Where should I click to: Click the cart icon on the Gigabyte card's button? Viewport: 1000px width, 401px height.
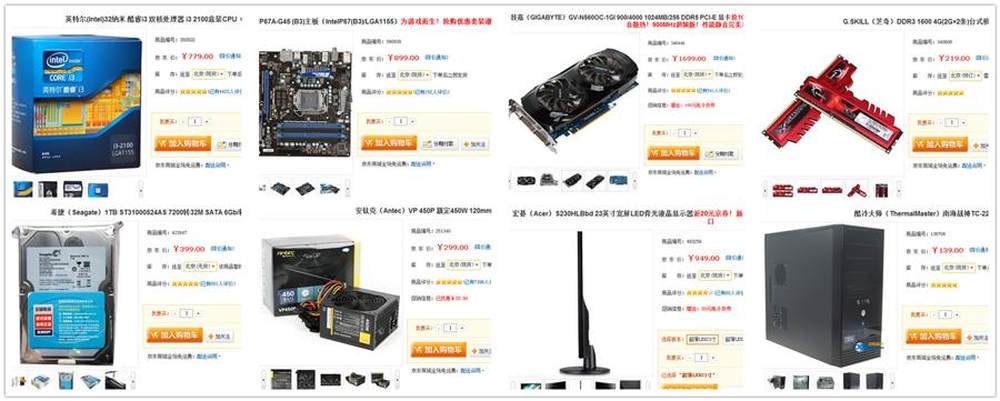tap(655, 153)
